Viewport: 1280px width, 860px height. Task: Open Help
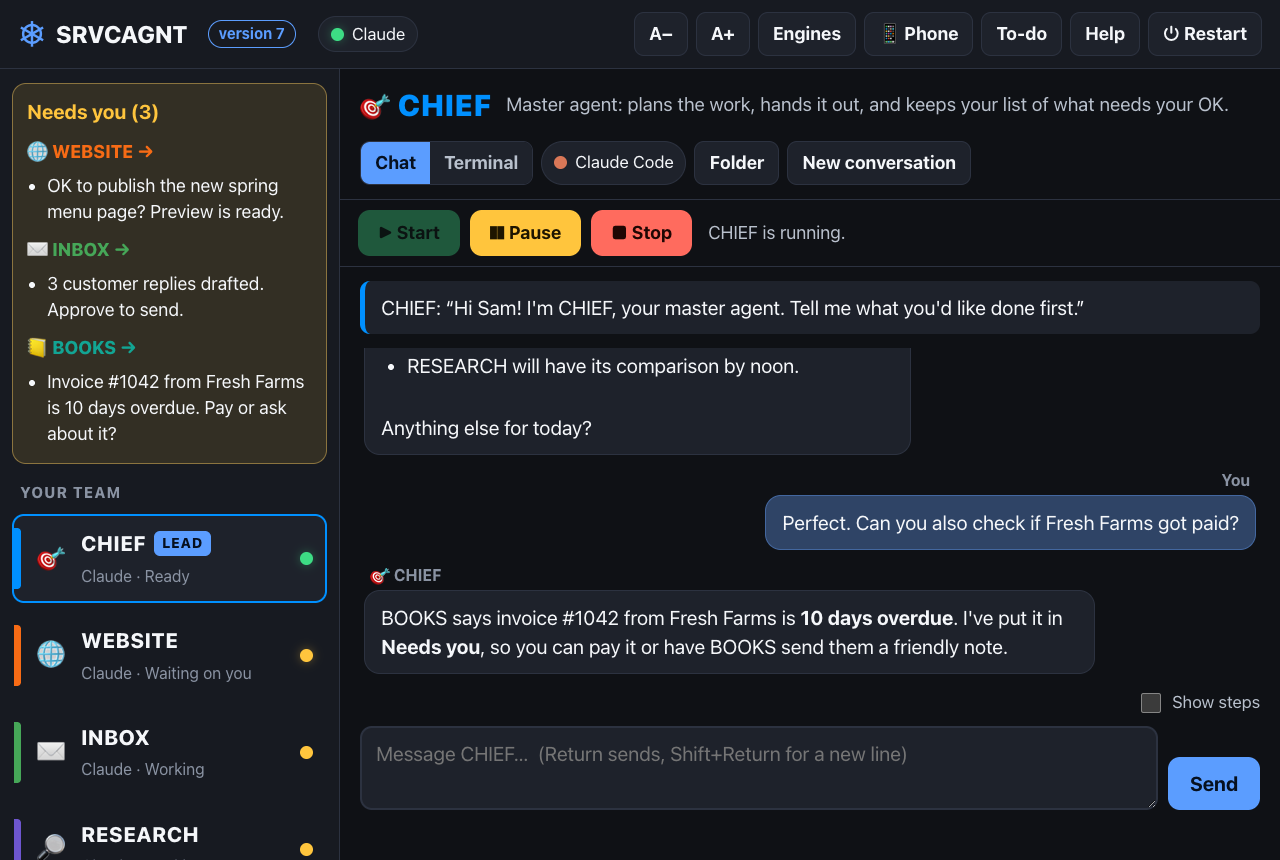tap(1105, 34)
